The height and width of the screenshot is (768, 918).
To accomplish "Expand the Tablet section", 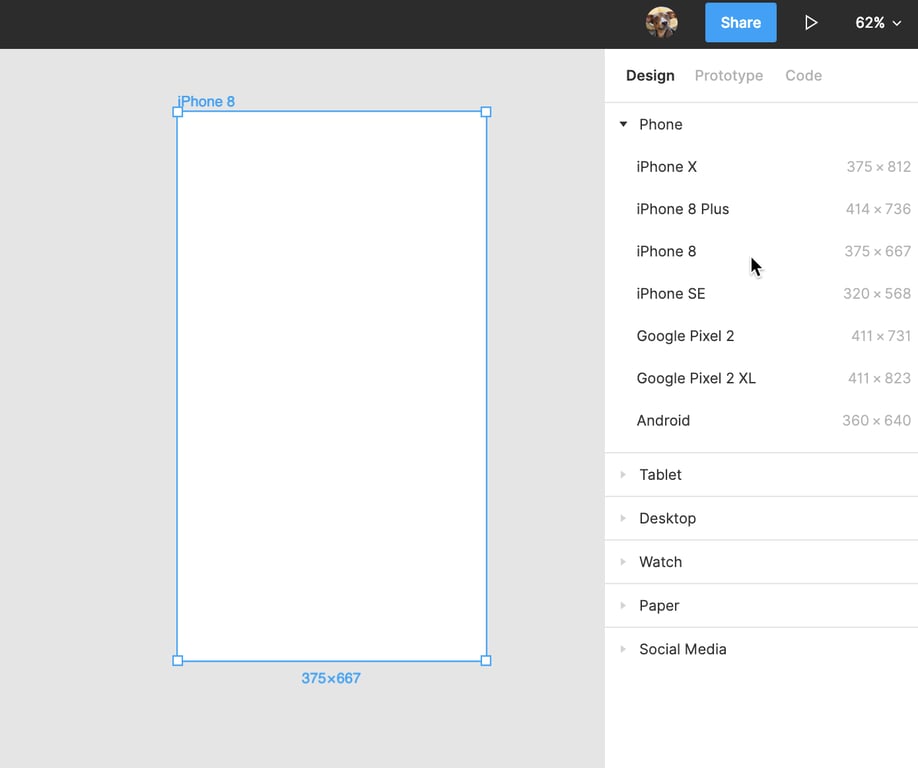I will (x=660, y=475).
